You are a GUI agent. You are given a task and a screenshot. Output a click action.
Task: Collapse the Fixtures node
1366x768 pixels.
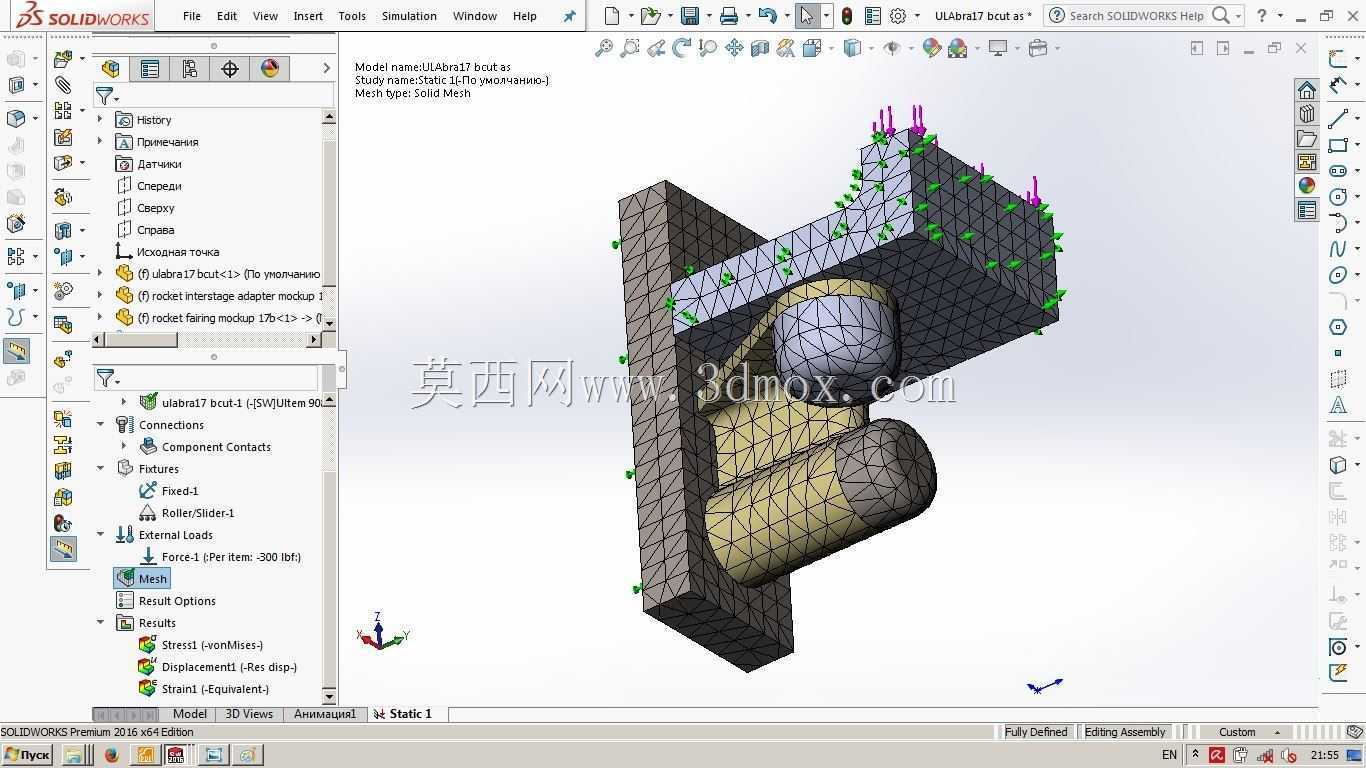coord(101,469)
